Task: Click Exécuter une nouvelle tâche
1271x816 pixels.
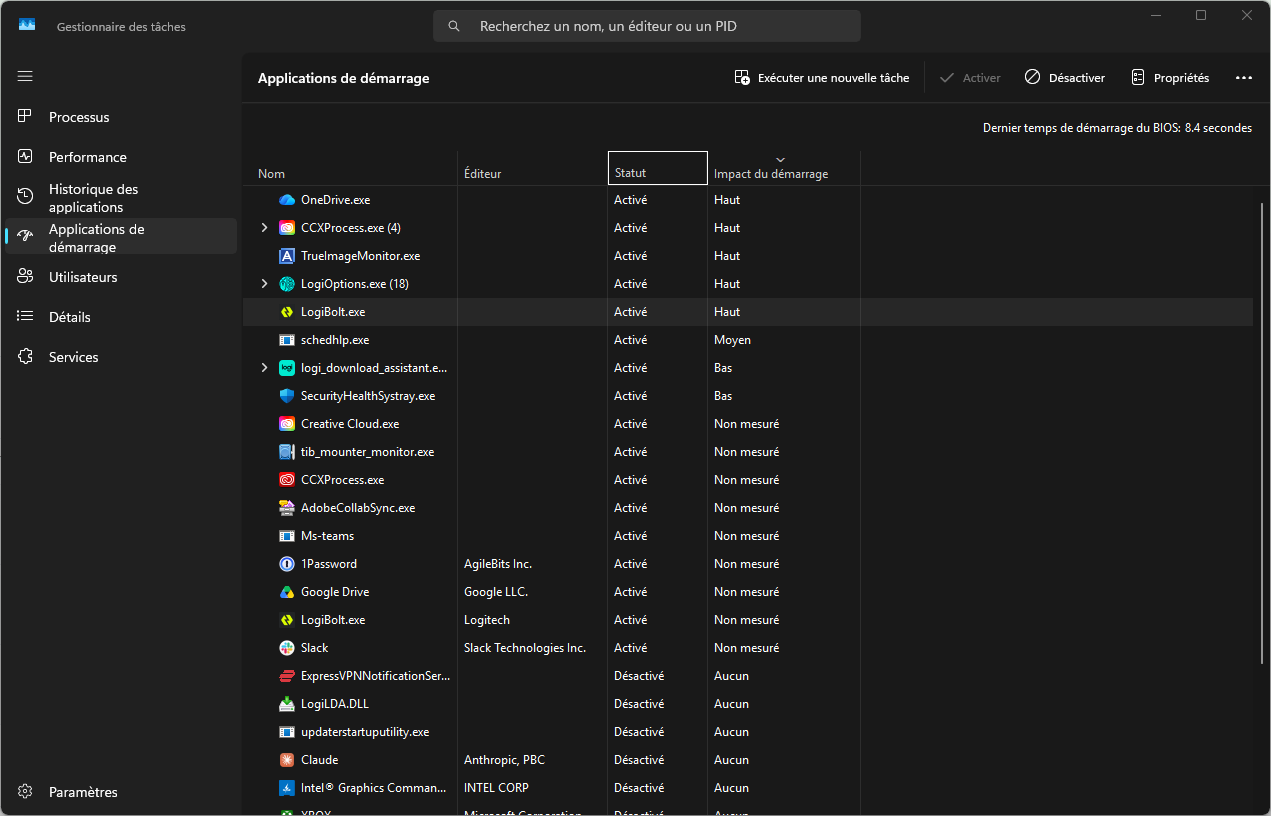Action: coord(822,78)
